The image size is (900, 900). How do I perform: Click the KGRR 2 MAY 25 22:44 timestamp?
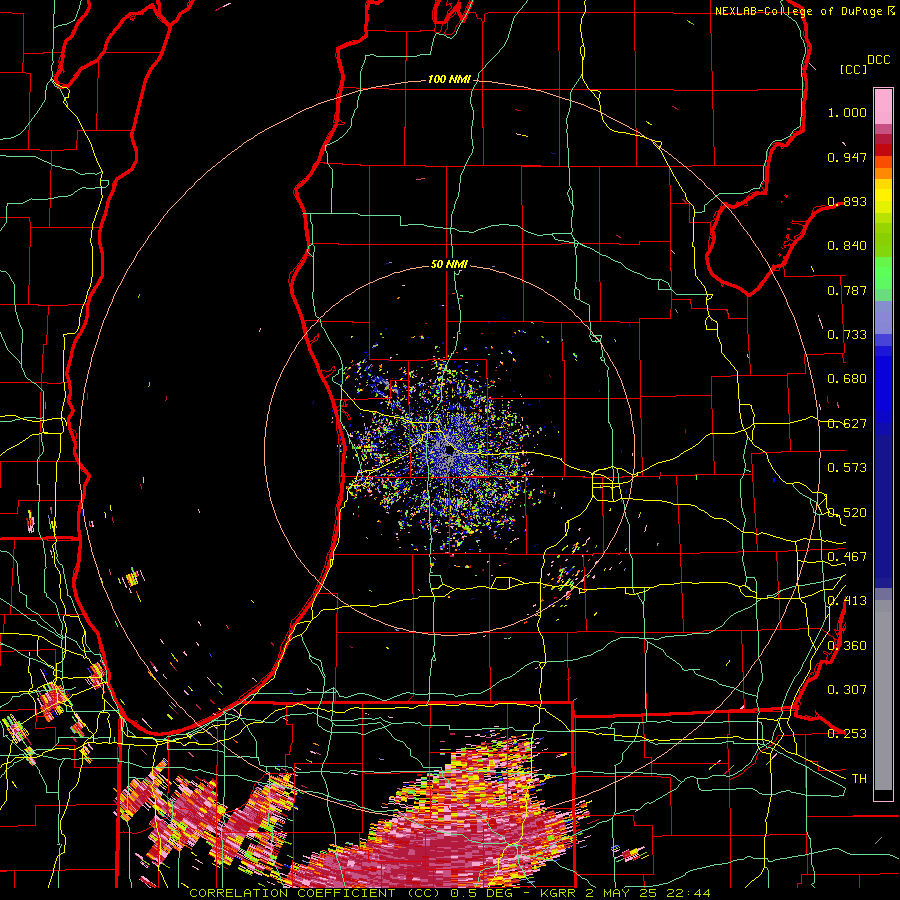click(x=625, y=893)
